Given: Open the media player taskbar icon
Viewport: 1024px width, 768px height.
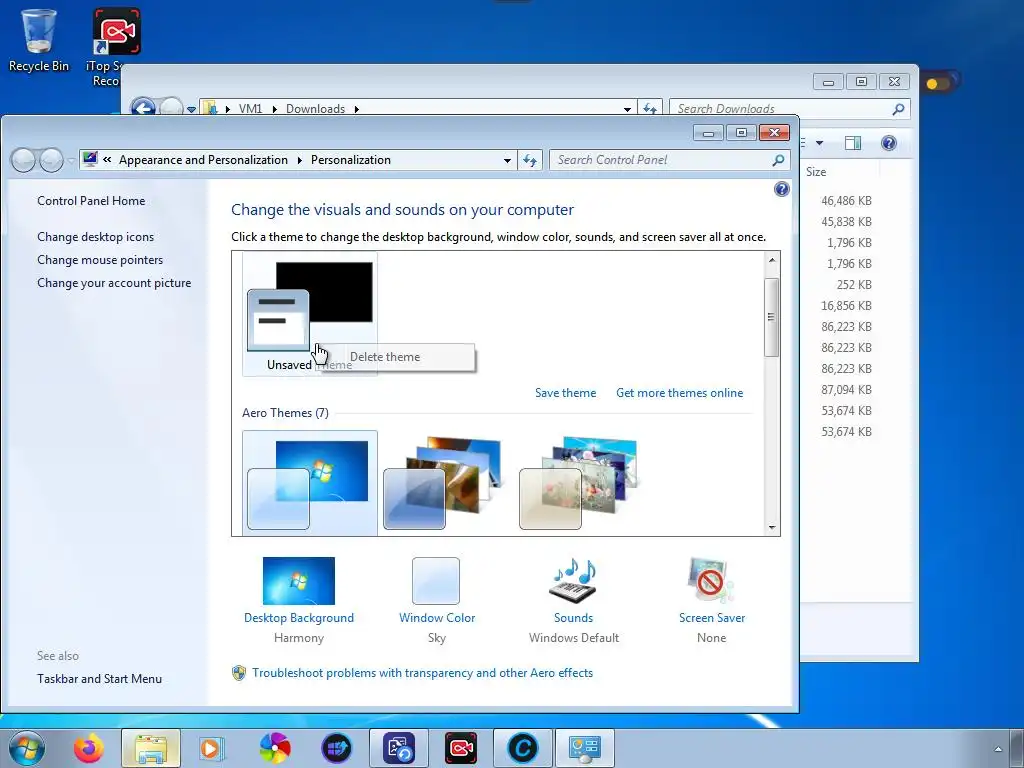Looking at the screenshot, I should [211, 748].
